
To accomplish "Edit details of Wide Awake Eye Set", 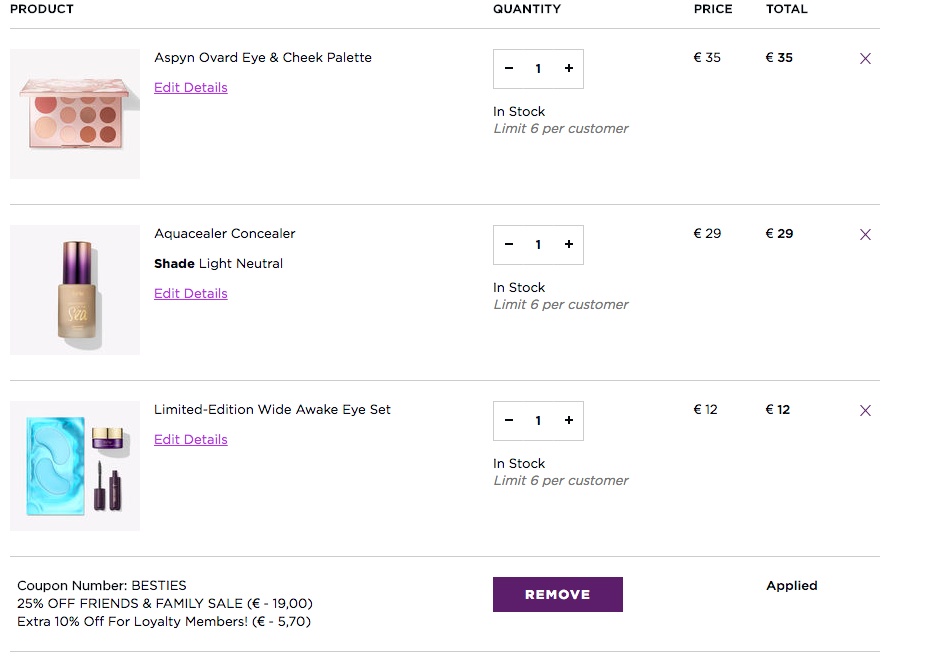I will [x=191, y=440].
